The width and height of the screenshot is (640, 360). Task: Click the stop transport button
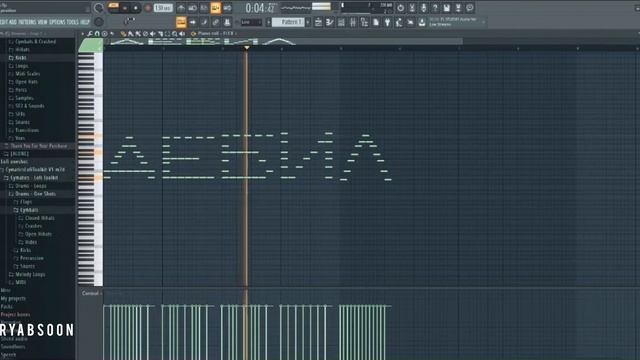[x=136, y=8]
